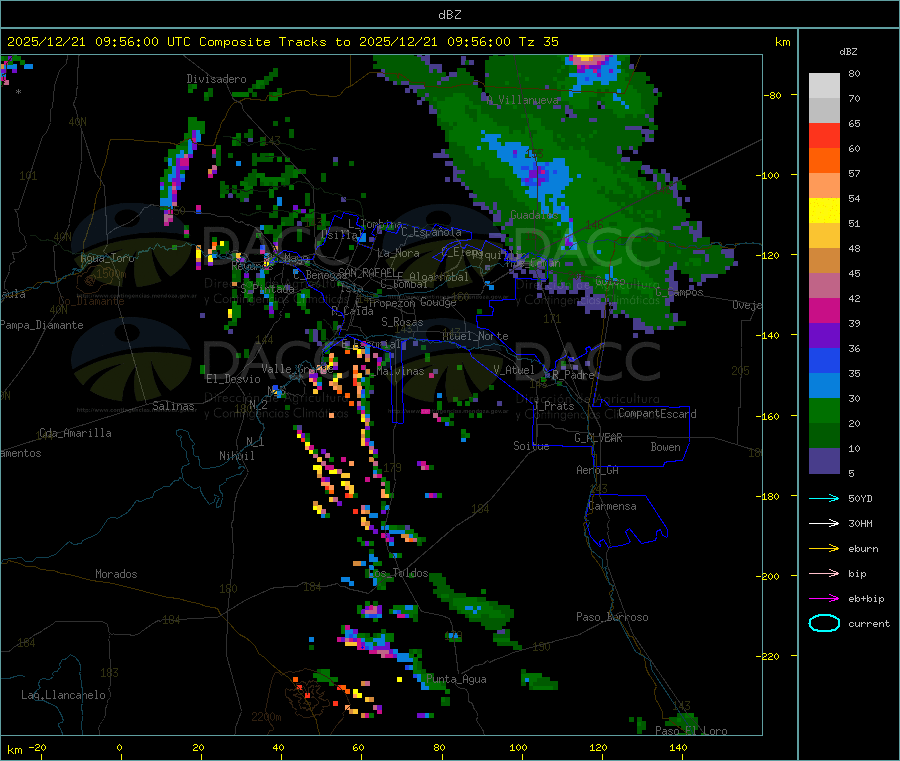Viewport: 900px width, 761px height.
Task: Click the Malvinas map label
Action: pos(401,371)
